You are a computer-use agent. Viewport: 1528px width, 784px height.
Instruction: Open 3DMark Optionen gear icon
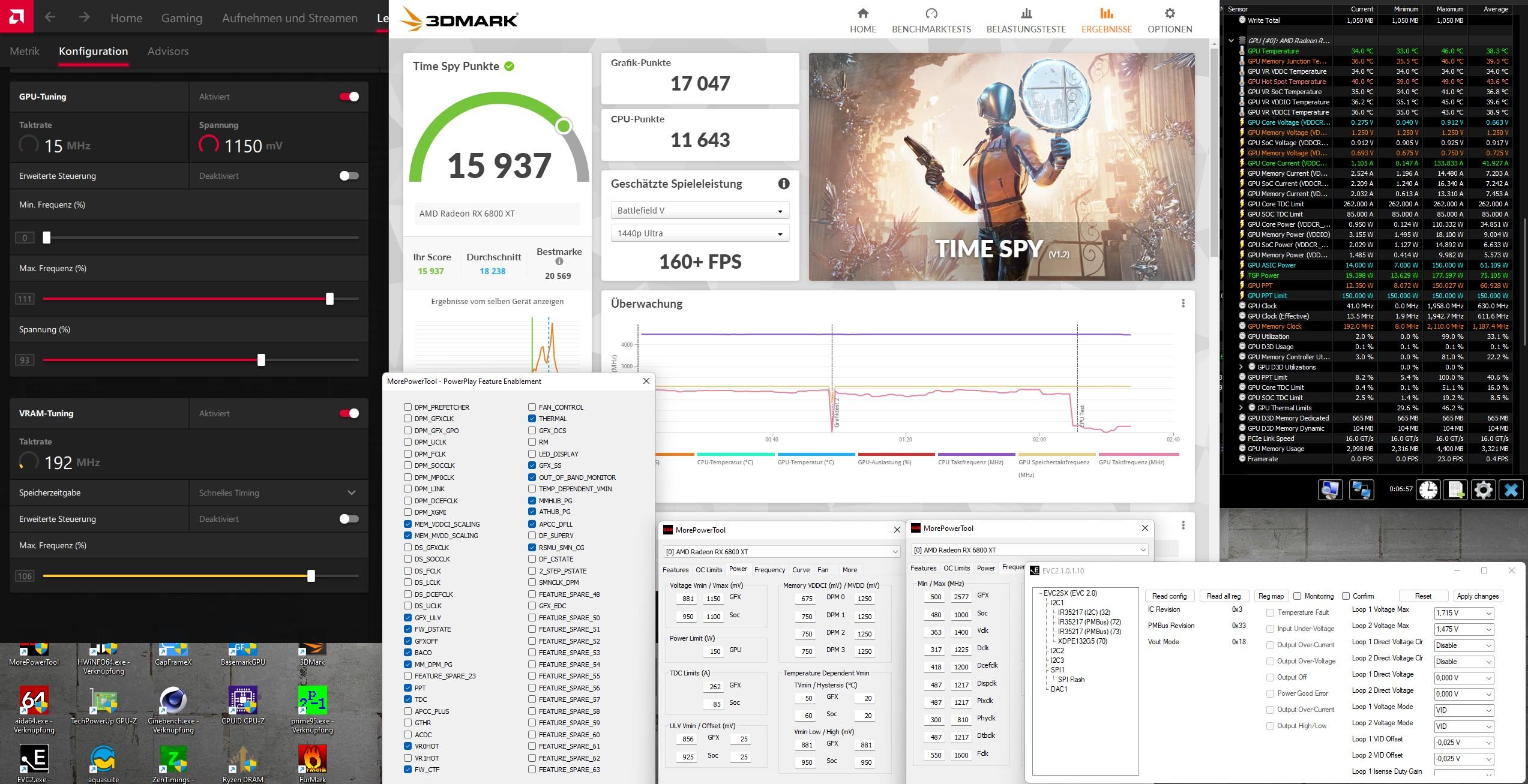[1170, 13]
